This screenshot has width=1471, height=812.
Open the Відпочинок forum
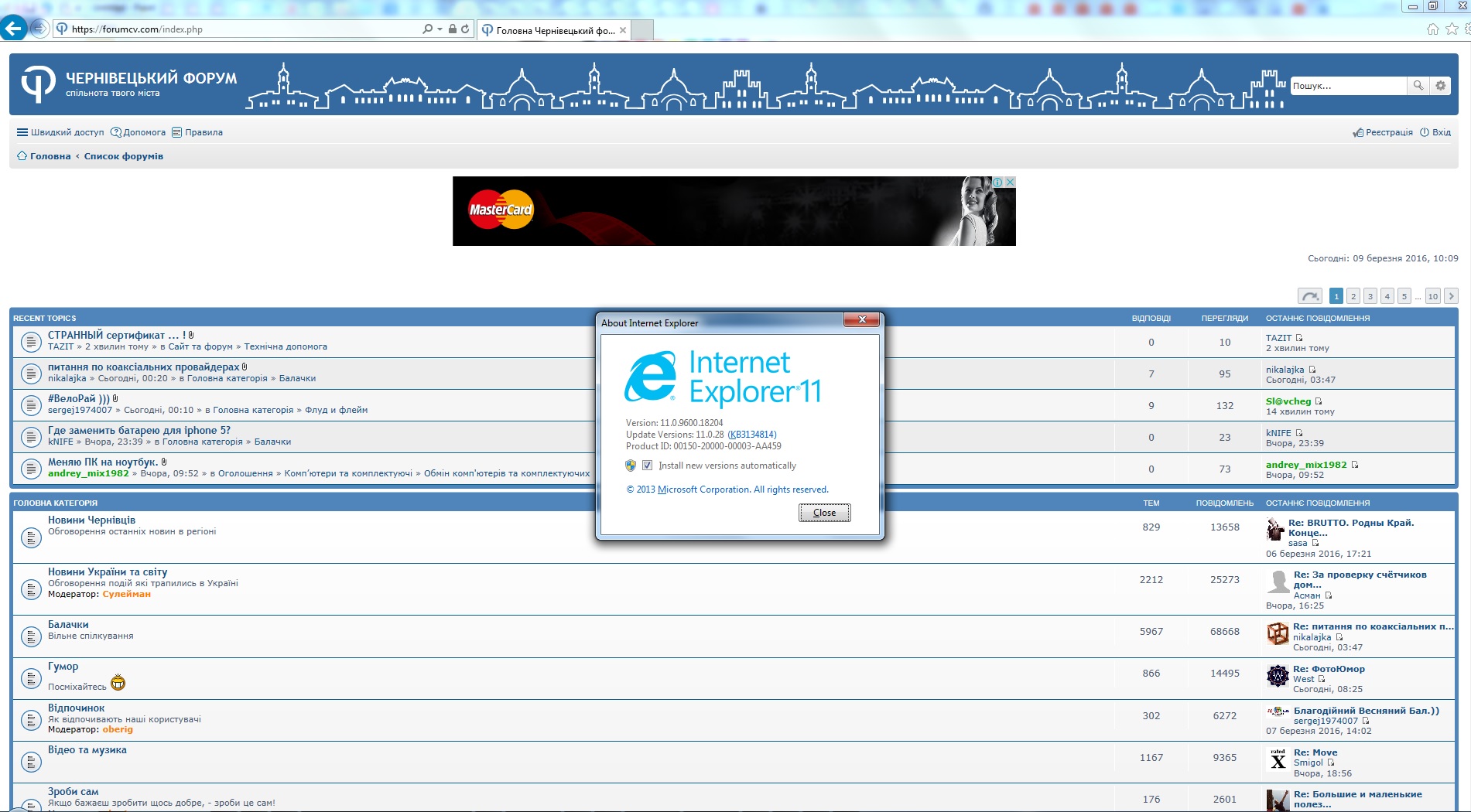(76, 708)
